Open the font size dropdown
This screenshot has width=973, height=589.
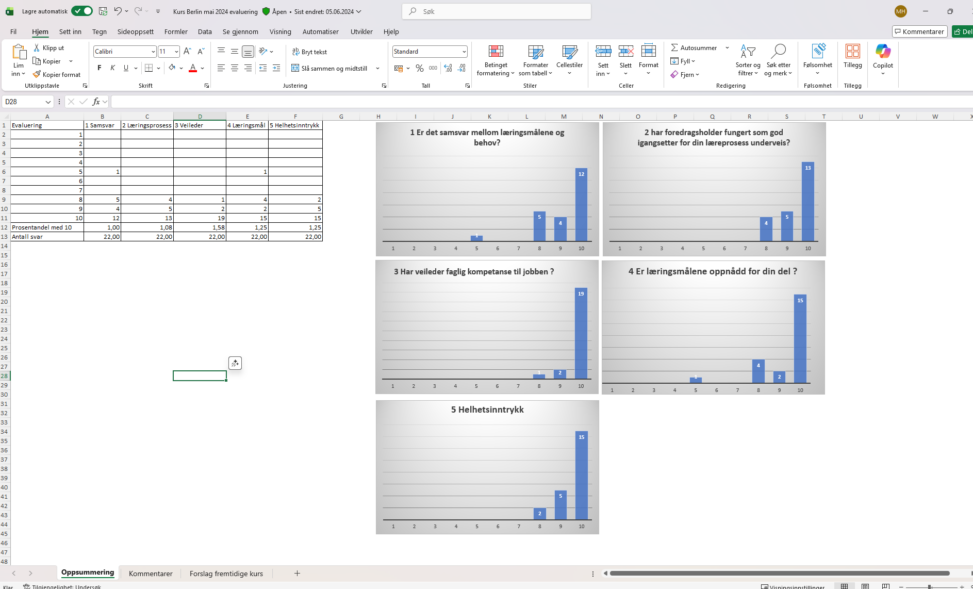[x=175, y=51]
